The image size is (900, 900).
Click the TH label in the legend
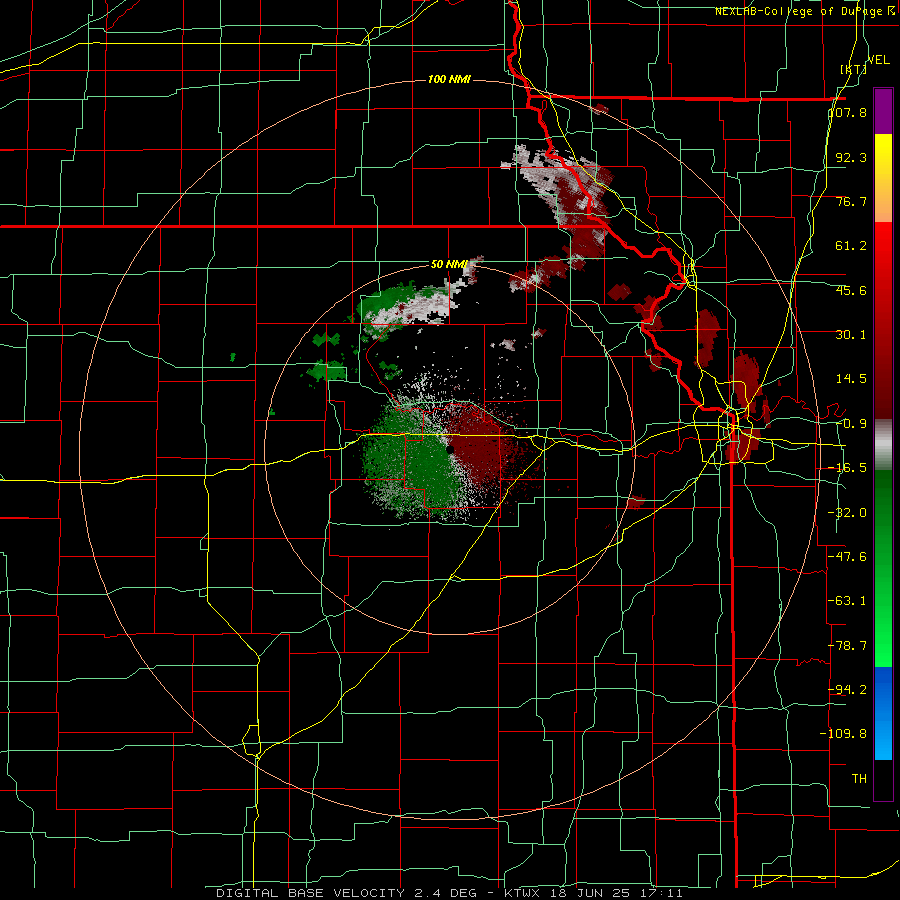point(859,778)
